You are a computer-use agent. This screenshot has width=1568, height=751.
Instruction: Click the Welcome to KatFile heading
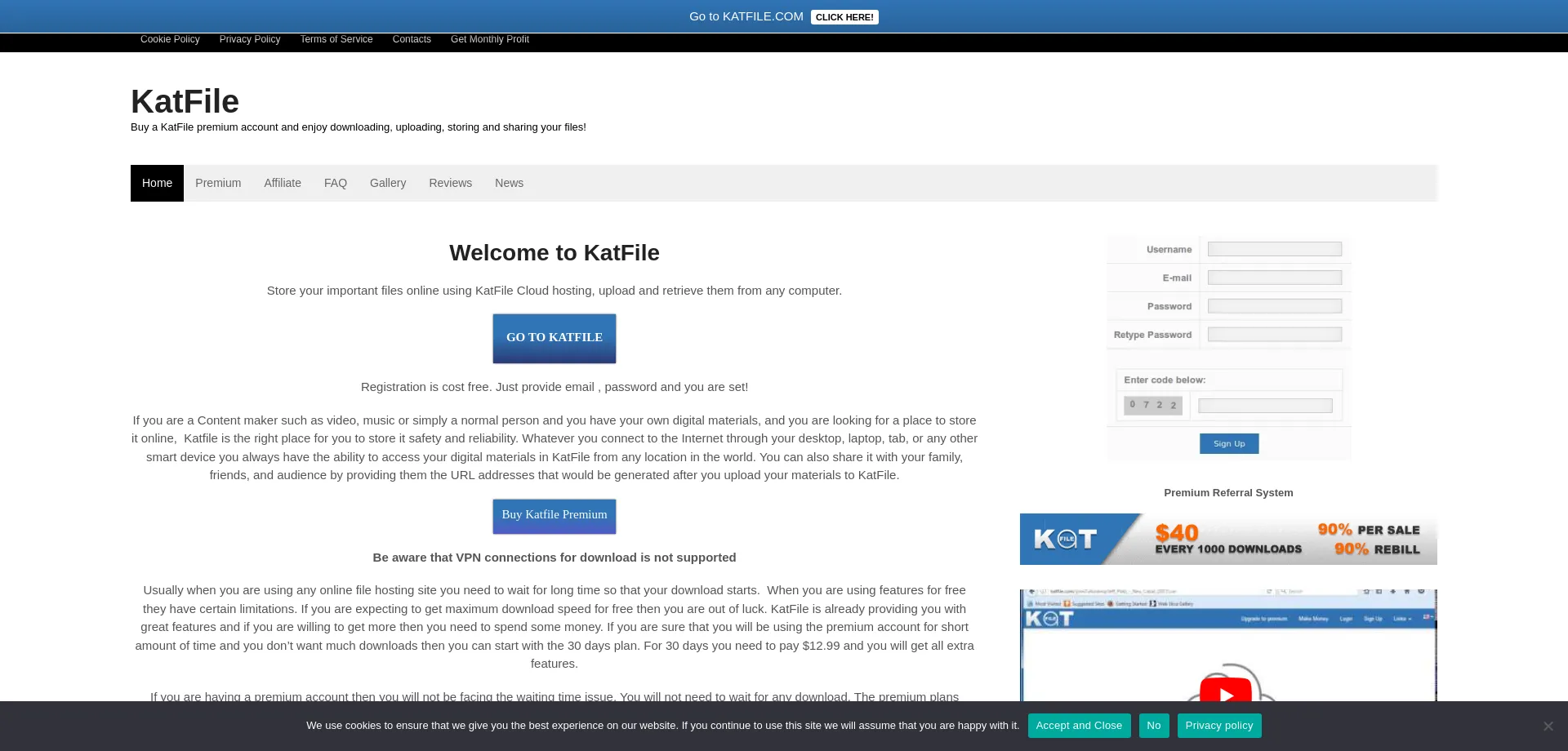click(555, 253)
